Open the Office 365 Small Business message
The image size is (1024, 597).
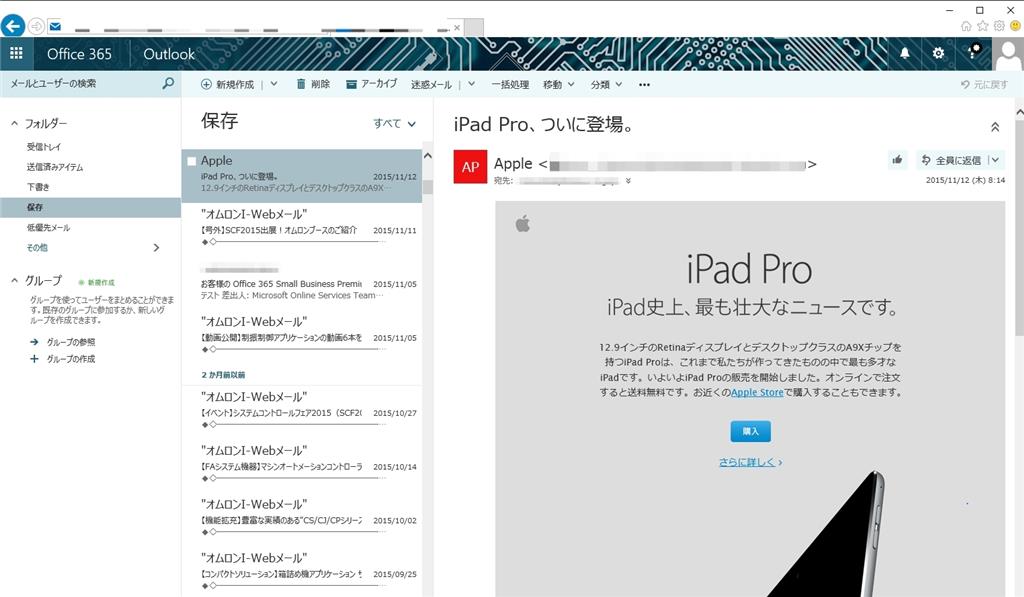[302, 283]
